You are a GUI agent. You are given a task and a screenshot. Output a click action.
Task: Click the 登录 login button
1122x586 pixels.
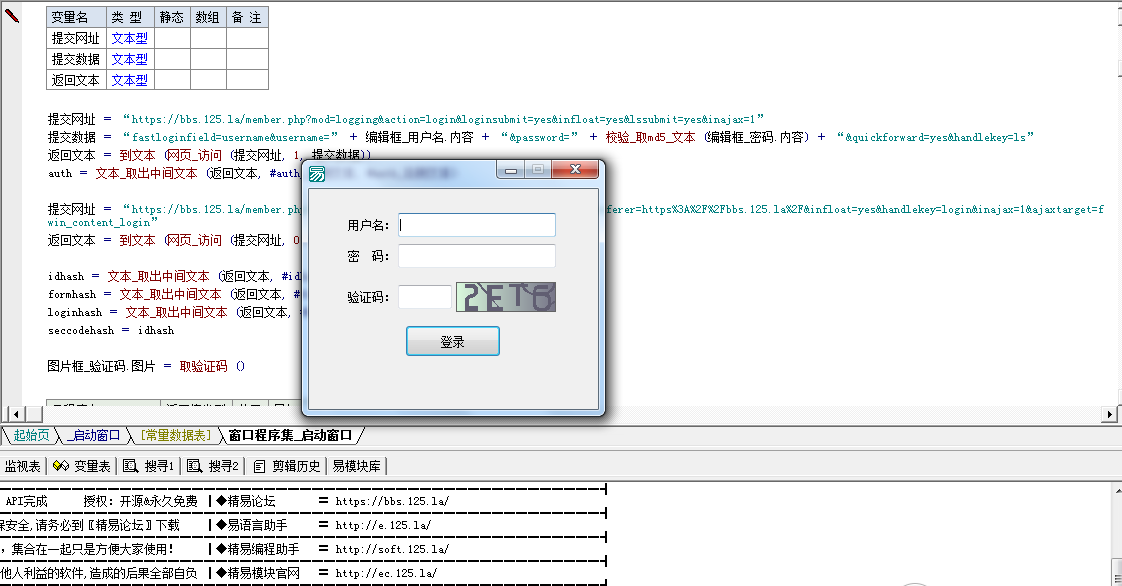pyautogui.click(x=452, y=341)
